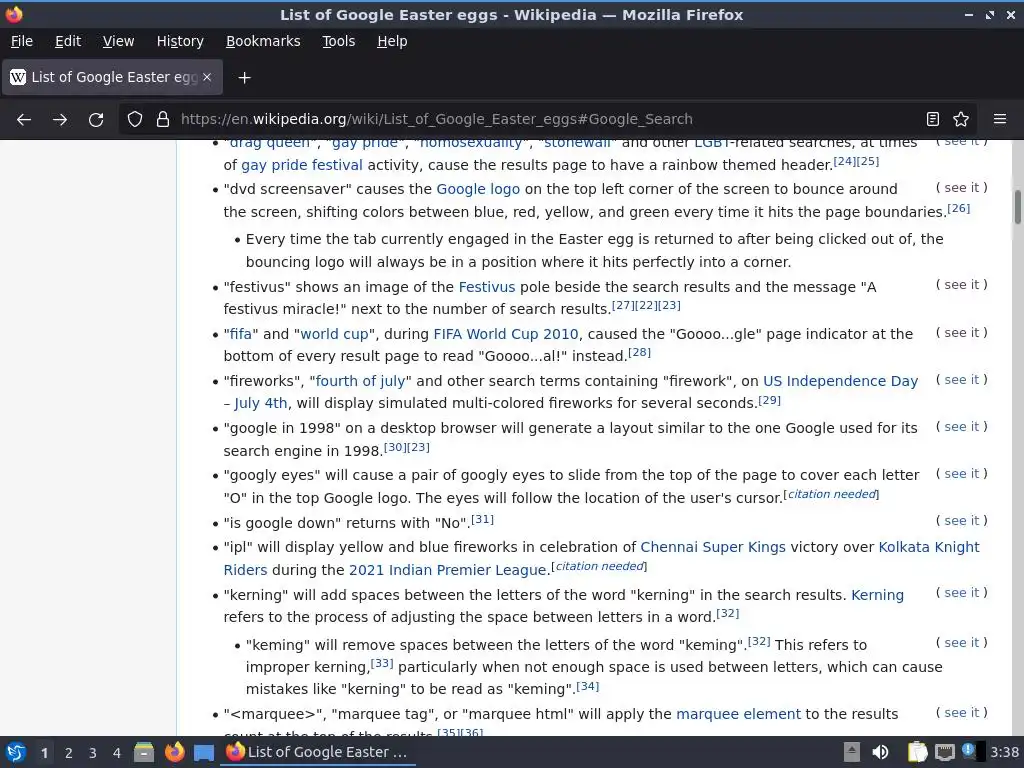This screenshot has width=1024, height=768.
Task: Follow the Google logo link
Action: coord(478,189)
